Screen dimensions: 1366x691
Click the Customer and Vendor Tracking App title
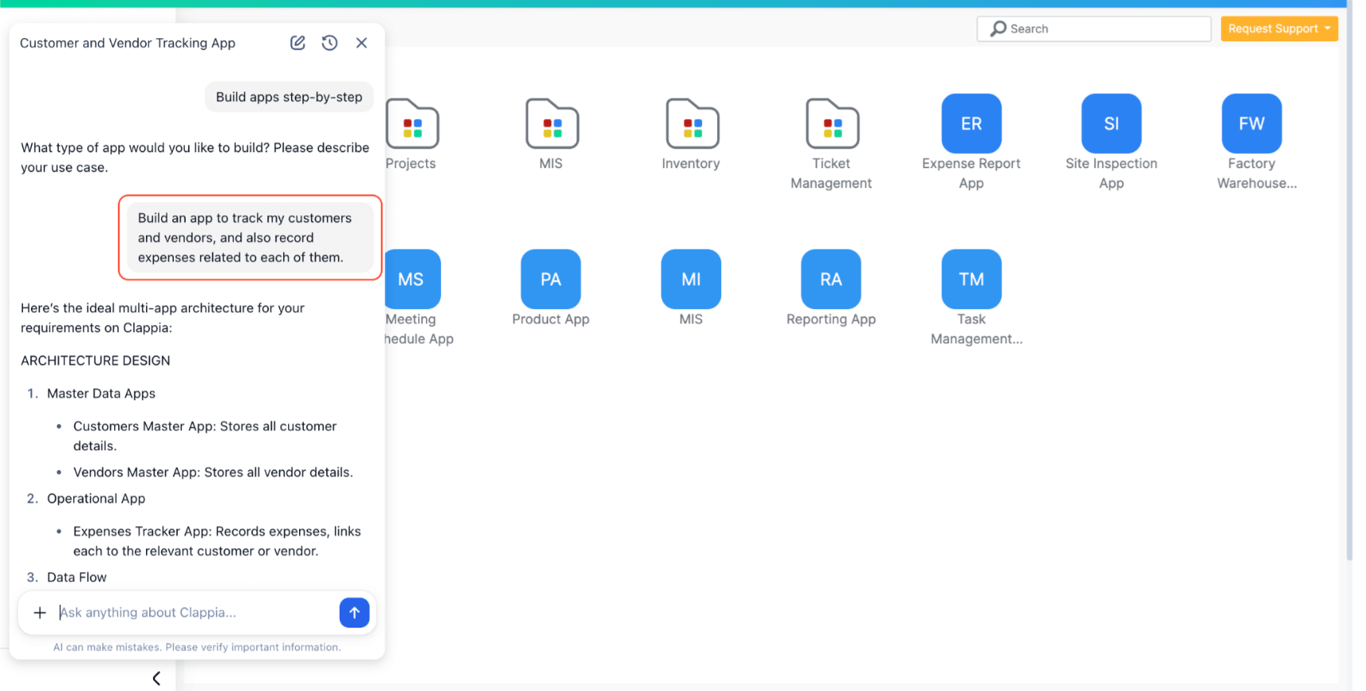pos(128,43)
